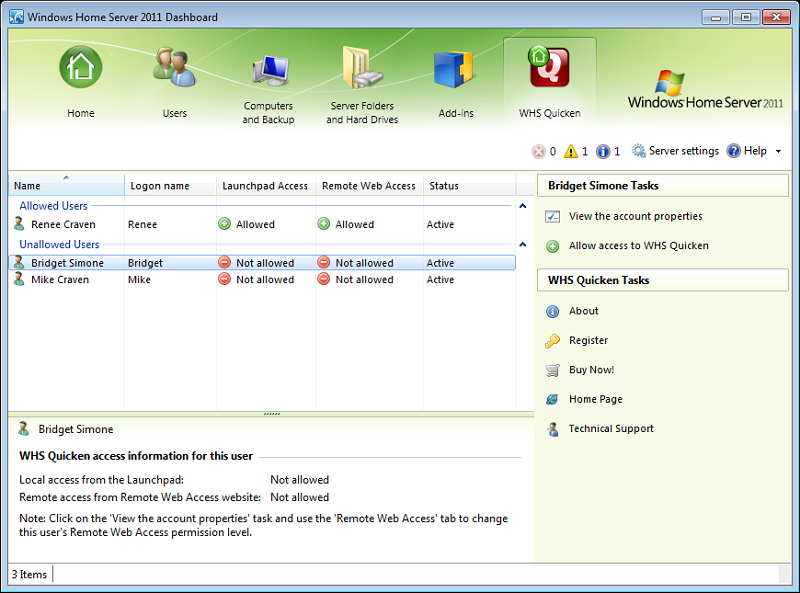Maximize the Dashboard window
The width and height of the screenshot is (800, 593).
pos(745,17)
